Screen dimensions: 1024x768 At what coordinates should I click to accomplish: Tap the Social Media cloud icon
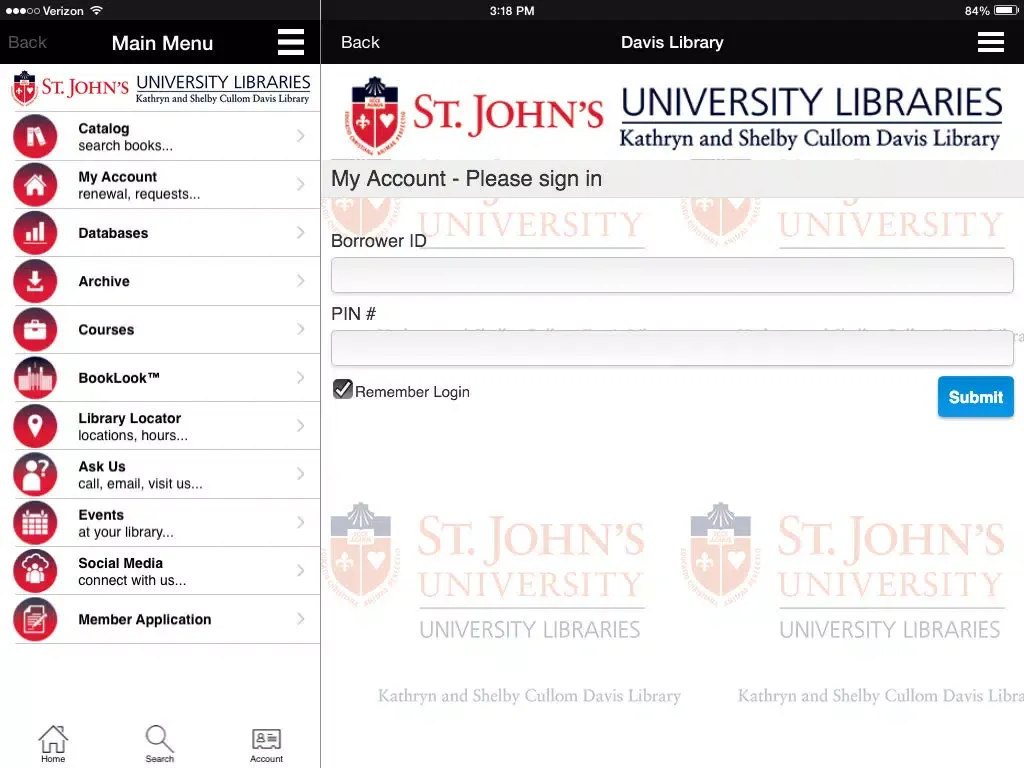point(35,571)
